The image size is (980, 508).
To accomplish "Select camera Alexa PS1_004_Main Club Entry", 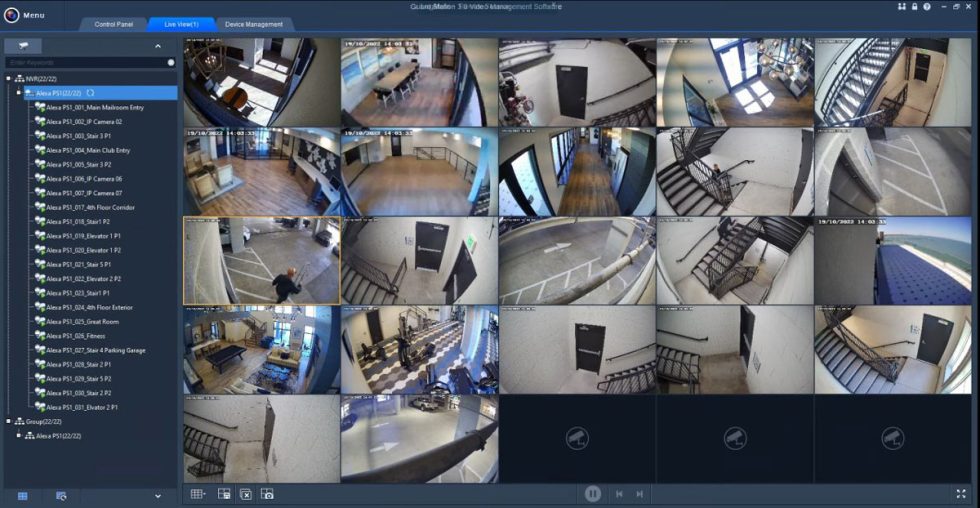I will pos(88,150).
